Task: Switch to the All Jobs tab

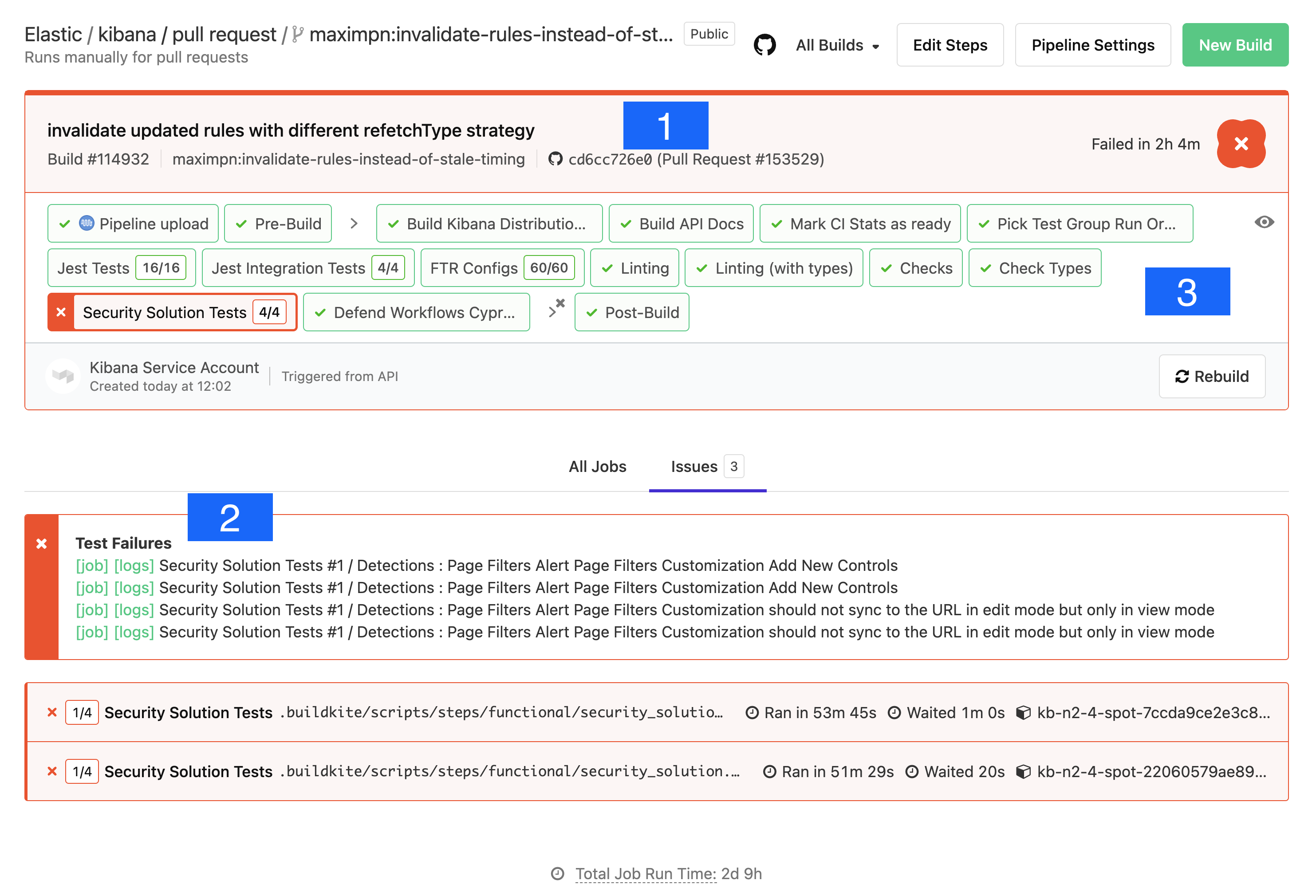Action: click(x=597, y=466)
